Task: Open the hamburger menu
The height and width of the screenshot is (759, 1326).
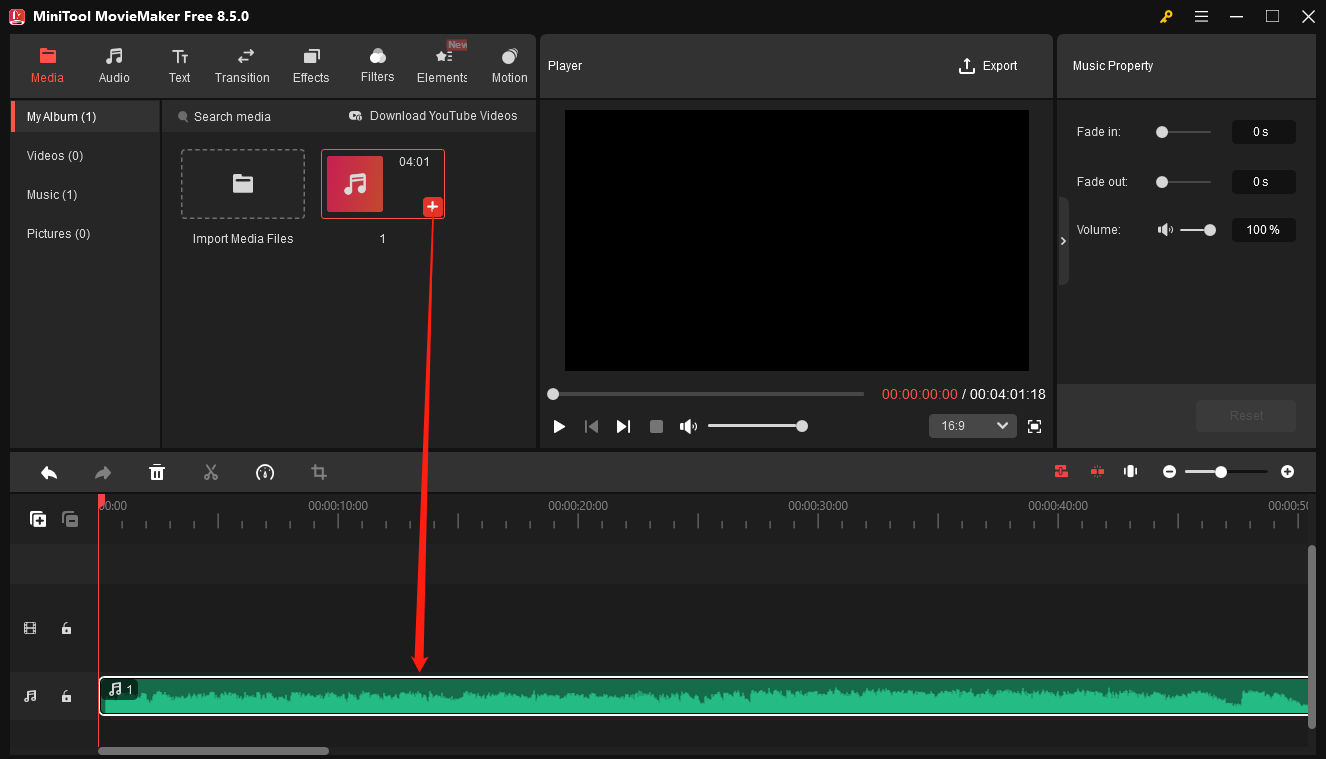Action: (1201, 16)
